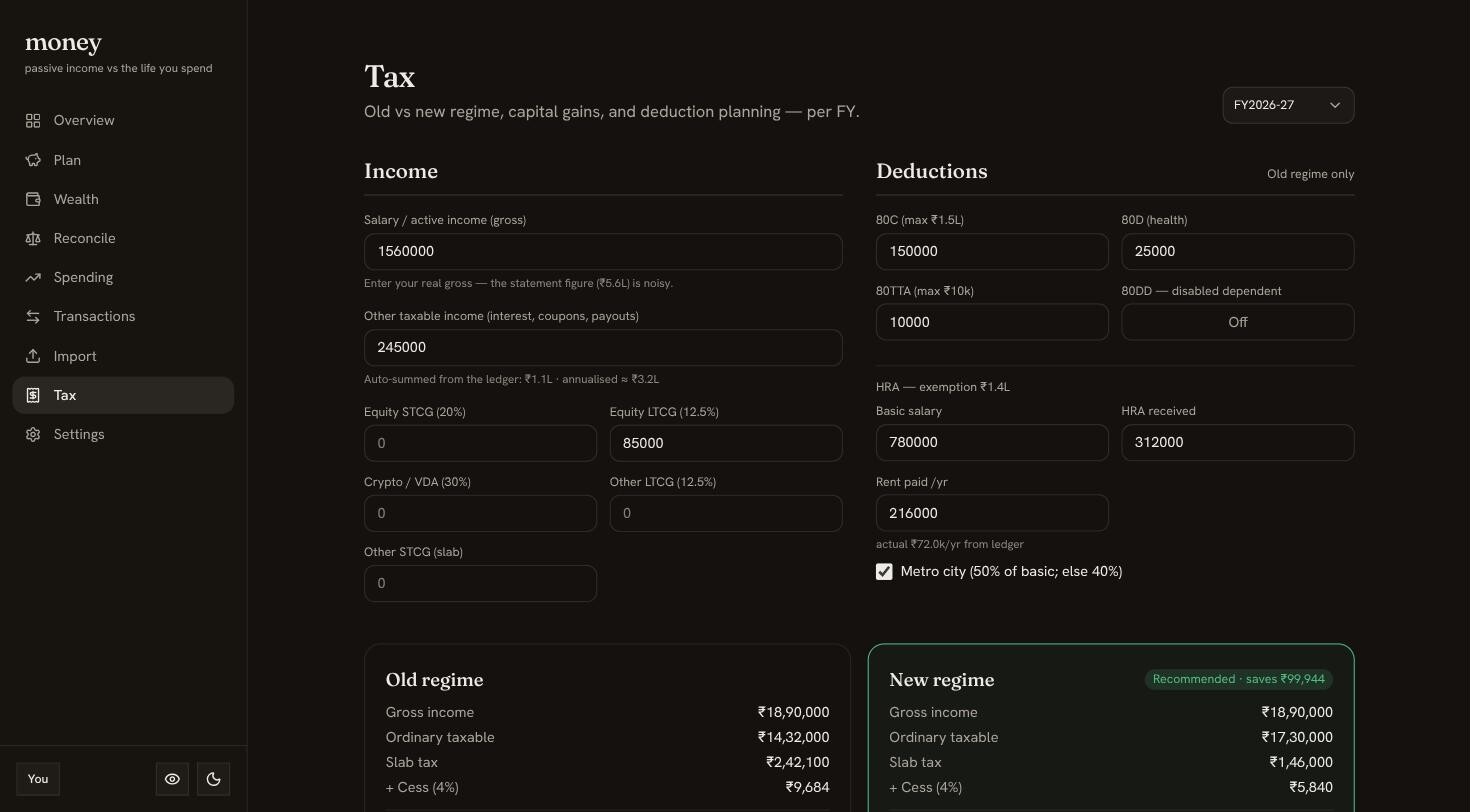Click 'actual ₹72.0k/yr from ledger' note
The width and height of the screenshot is (1470, 812).
950,544
